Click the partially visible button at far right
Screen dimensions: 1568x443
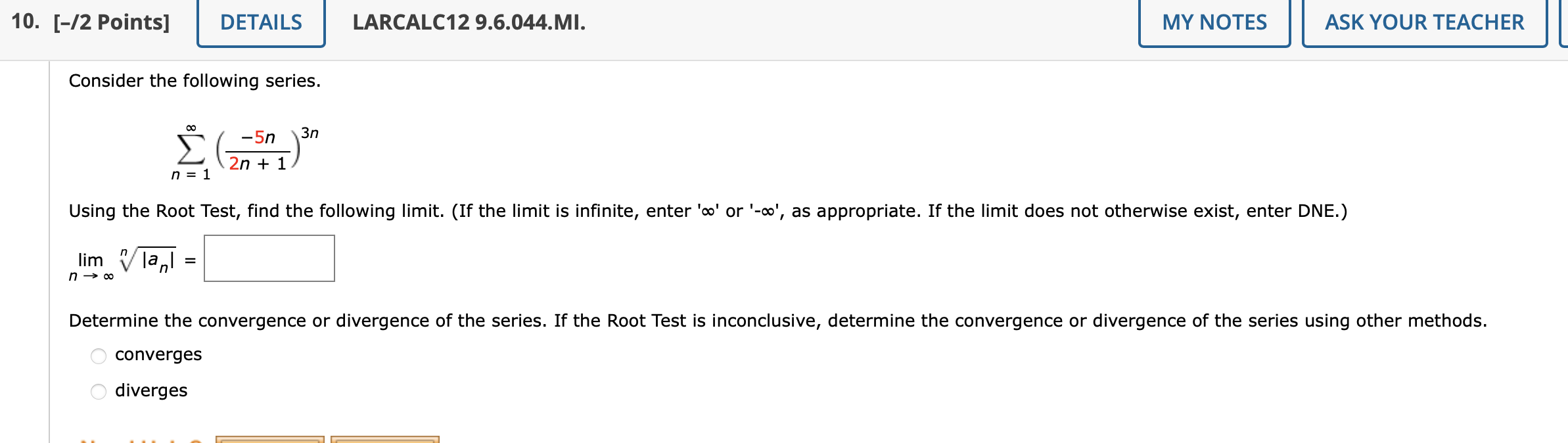1563,23
